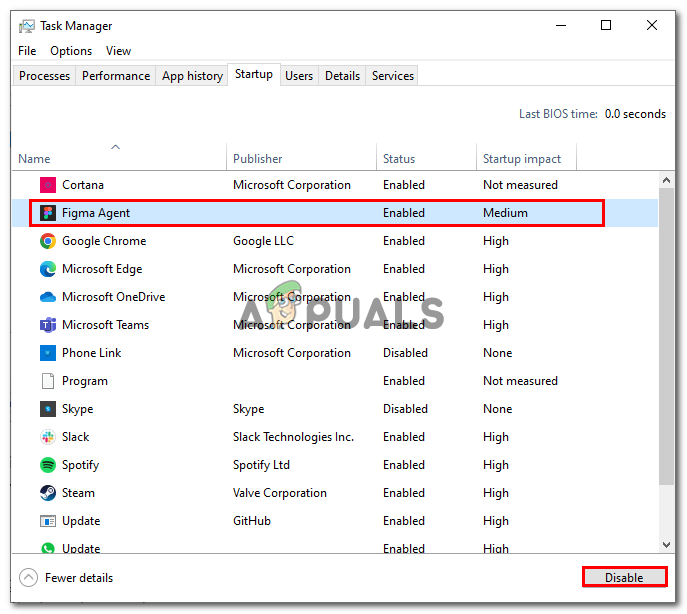Click the scrollbar down arrow
The image size is (687, 614).
click(666, 545)
